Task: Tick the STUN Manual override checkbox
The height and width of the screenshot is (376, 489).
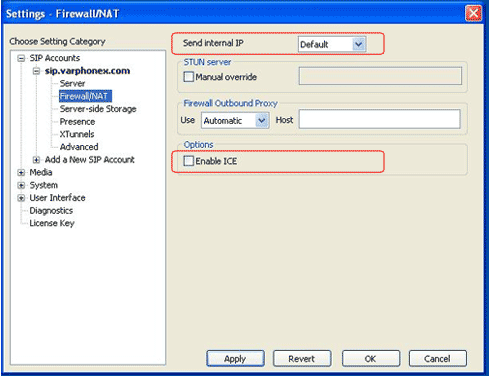Action: pos(189,77)
